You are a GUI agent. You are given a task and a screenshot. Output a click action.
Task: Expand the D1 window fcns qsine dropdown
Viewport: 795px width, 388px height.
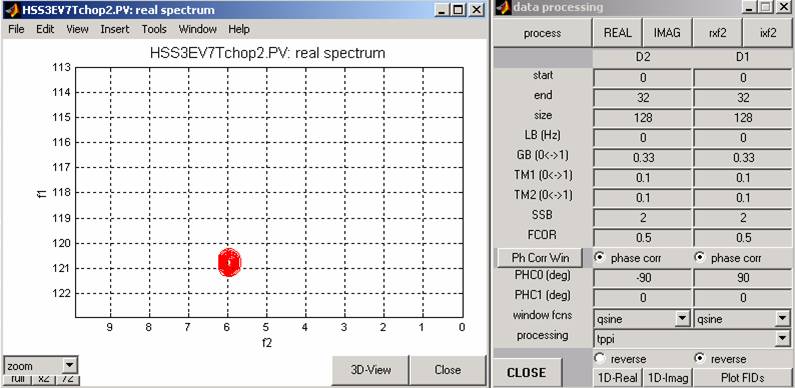click(782, 319)
